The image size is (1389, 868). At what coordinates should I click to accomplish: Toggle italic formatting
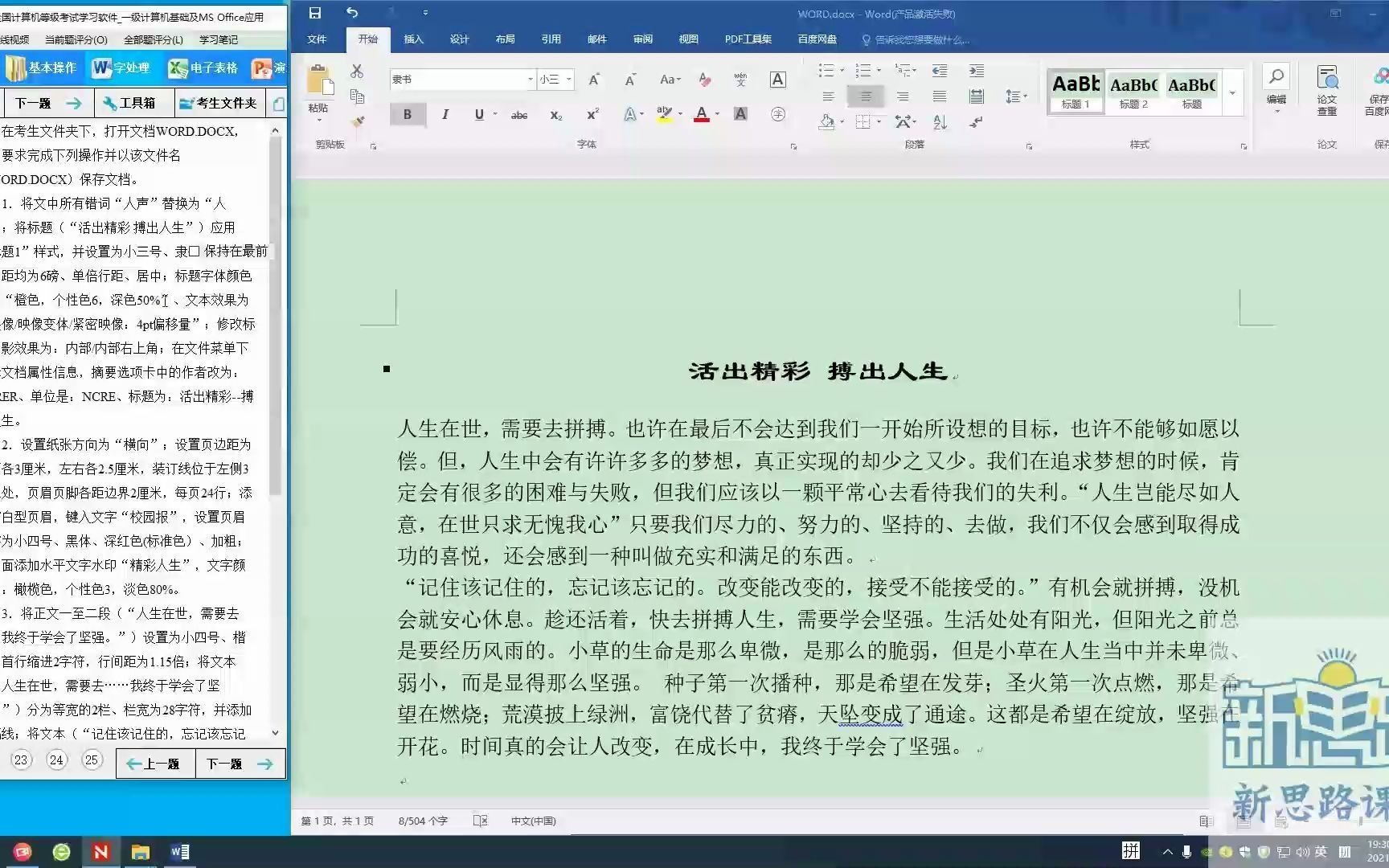445,114
